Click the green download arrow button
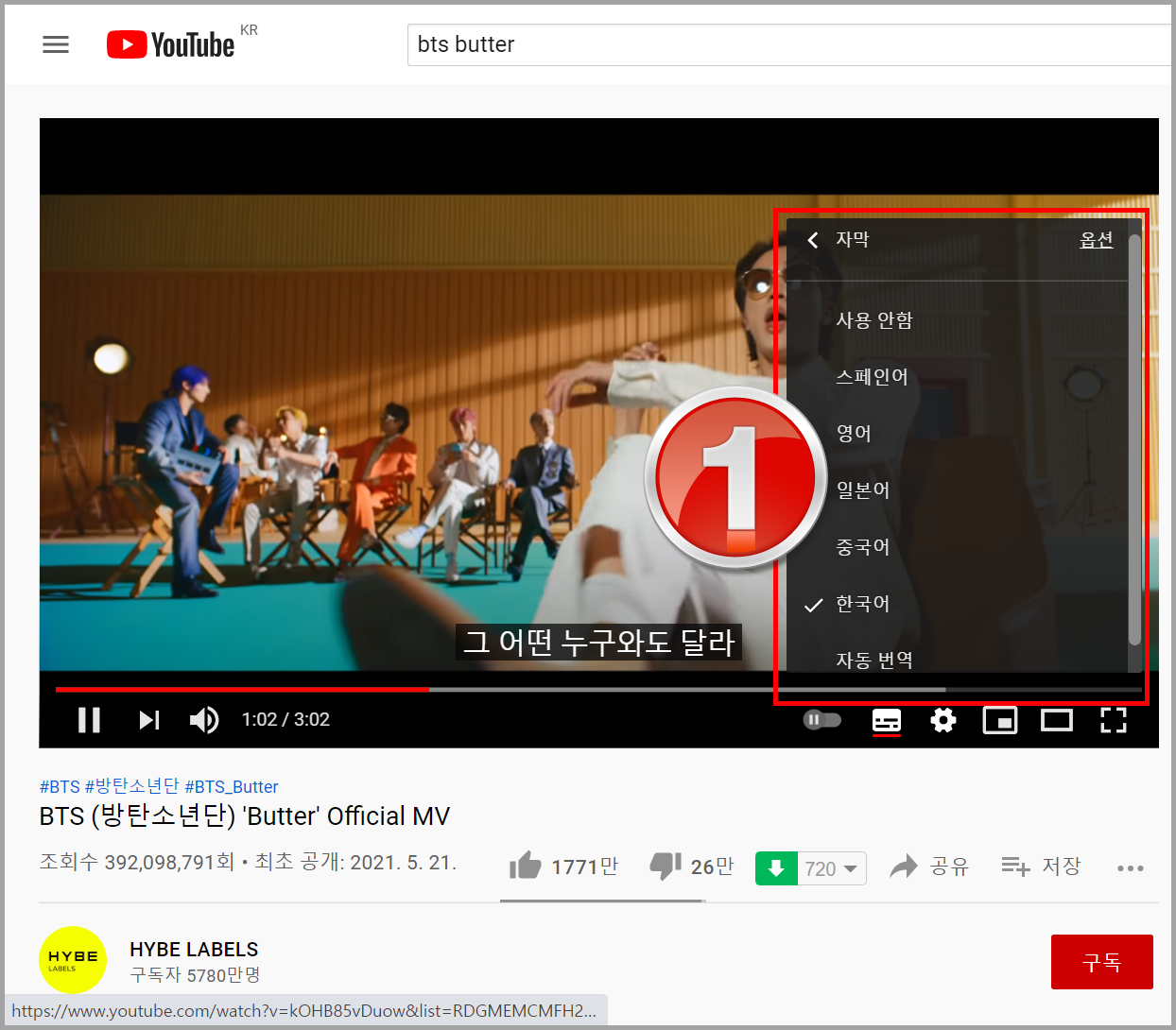This screenshot has width=1176, height=1030. click(776, 868)
